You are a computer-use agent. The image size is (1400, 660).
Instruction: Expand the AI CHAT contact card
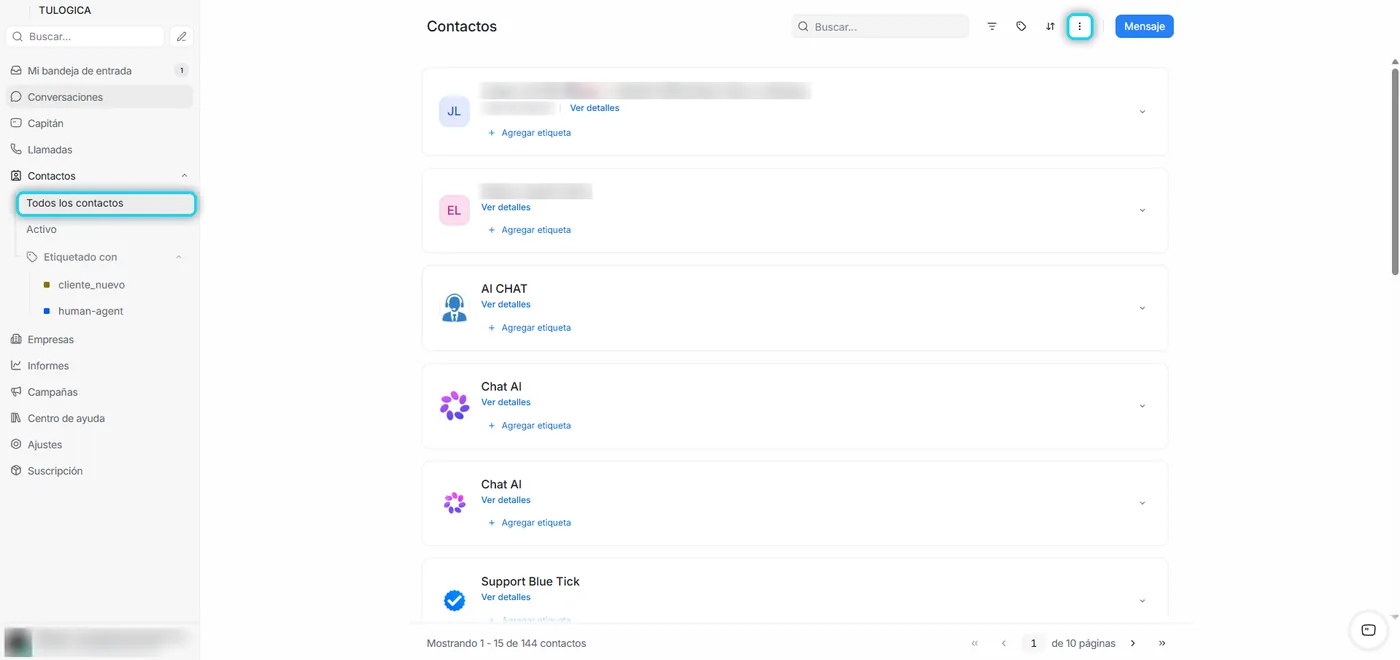point(1142,308)
